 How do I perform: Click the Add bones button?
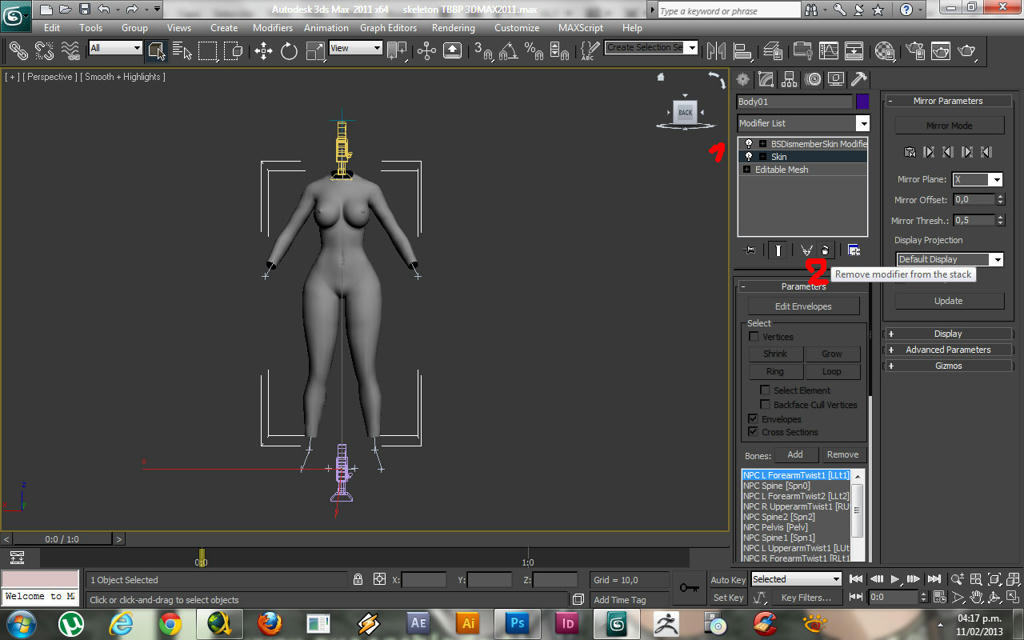795,455
